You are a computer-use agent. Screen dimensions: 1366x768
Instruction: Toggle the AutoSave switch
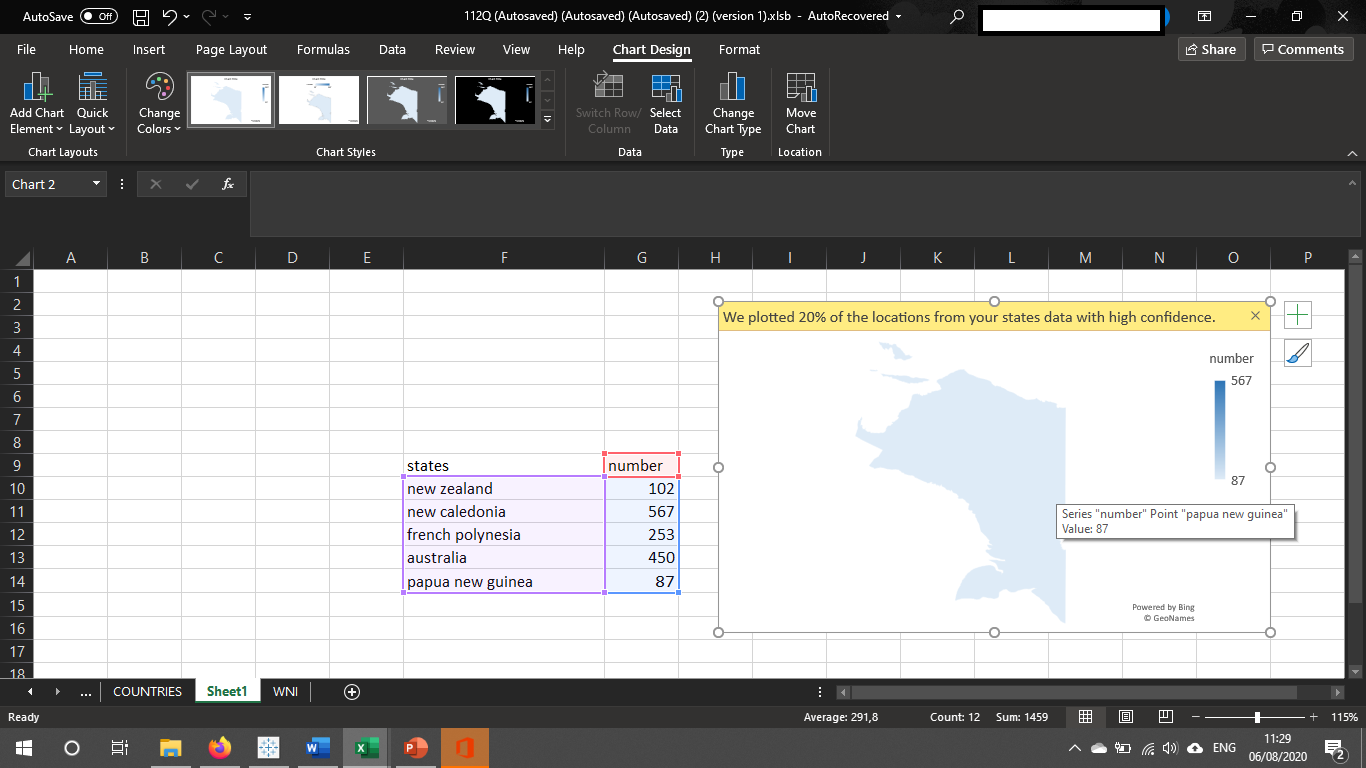point(98,17)
